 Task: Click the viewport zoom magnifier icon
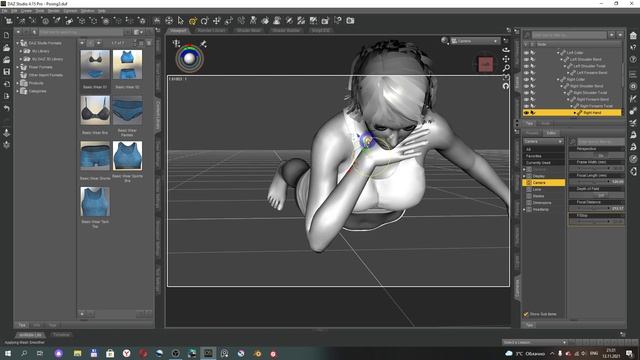tap(506, 68)
